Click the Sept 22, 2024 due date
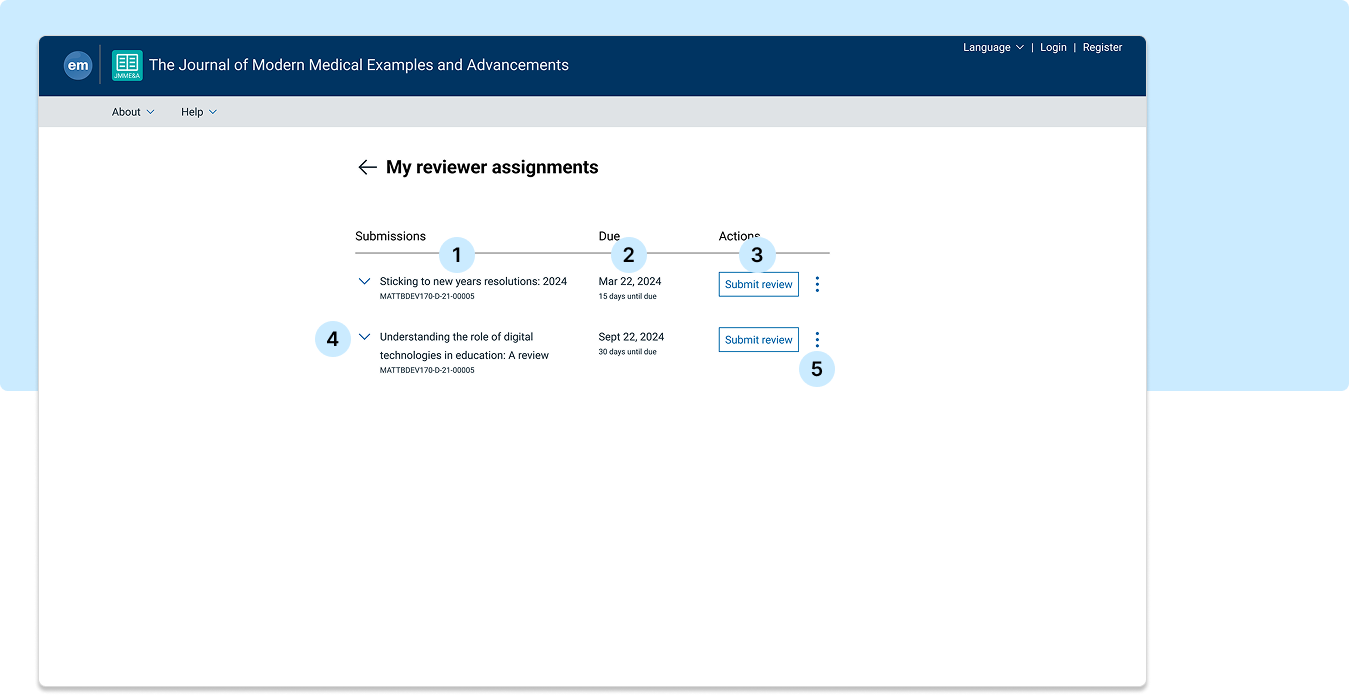This screenshot has width=1349, height=695. click(631, 337)
